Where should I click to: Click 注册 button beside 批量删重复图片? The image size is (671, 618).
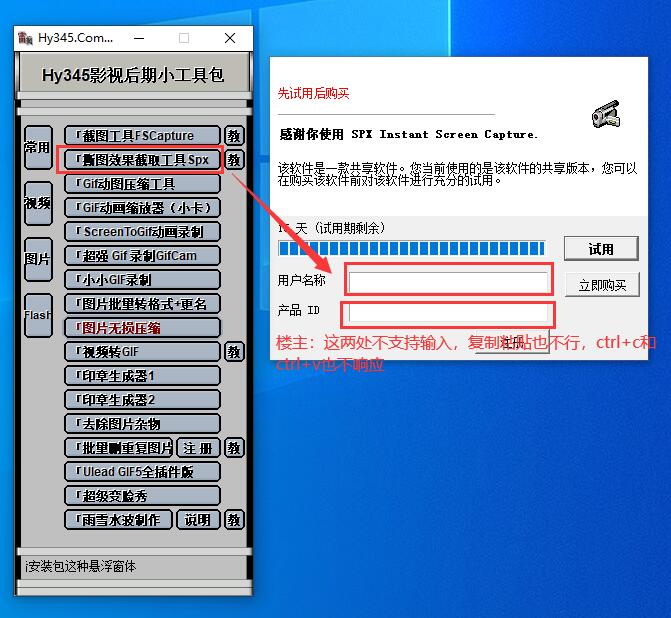tap(198, 448)
